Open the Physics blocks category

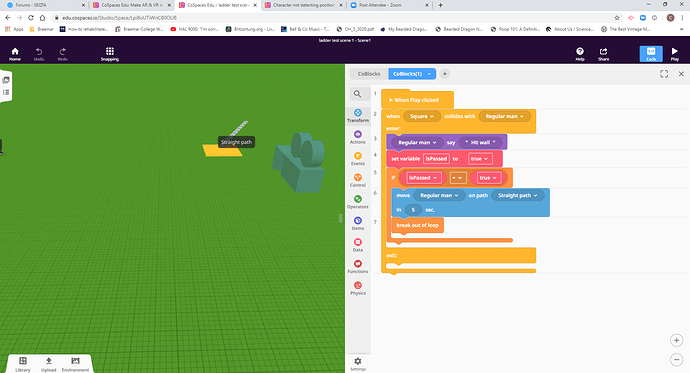tap(358, 288)
